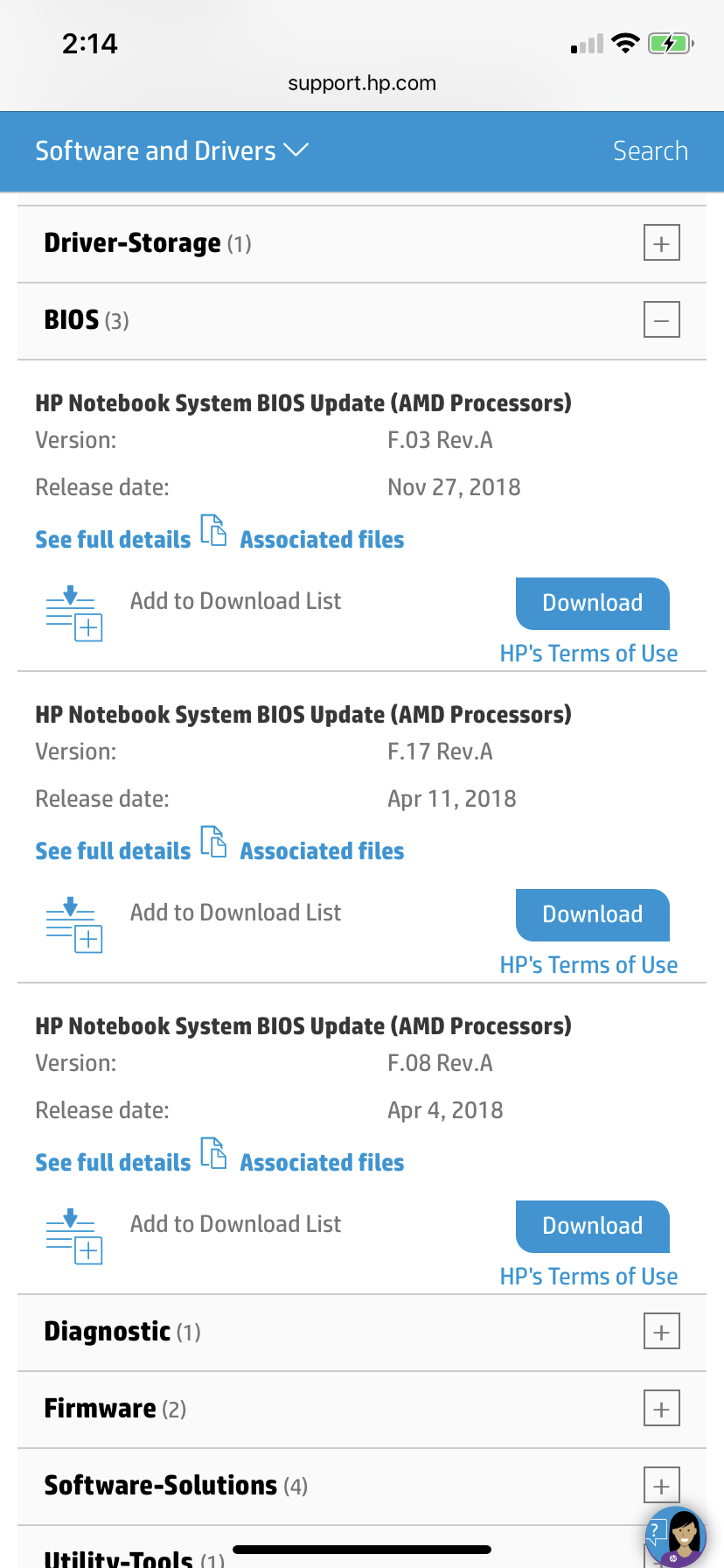The image size is (724, 1568).
Task: Expand the Firmware category
Action: pyautogui.click(x=661, y=1409)
